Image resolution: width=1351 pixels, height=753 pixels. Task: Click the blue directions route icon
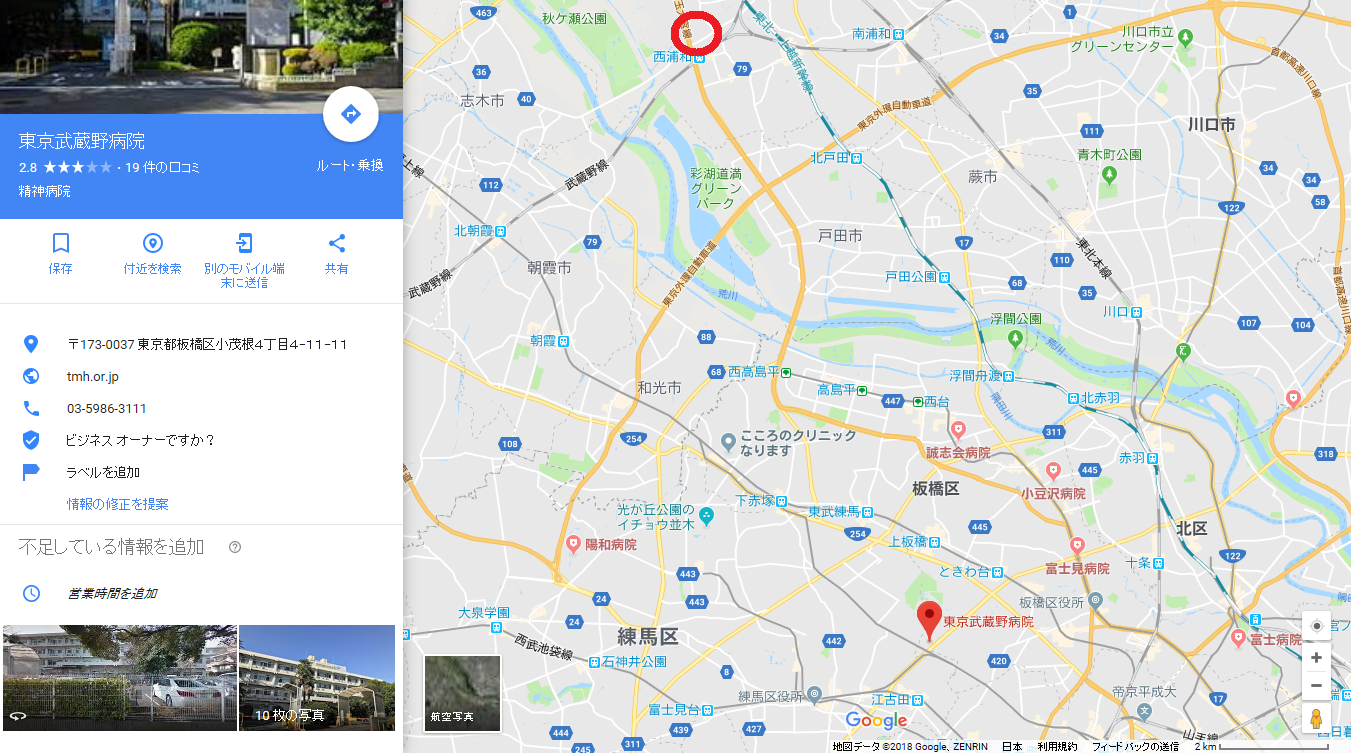coord(351,114)
